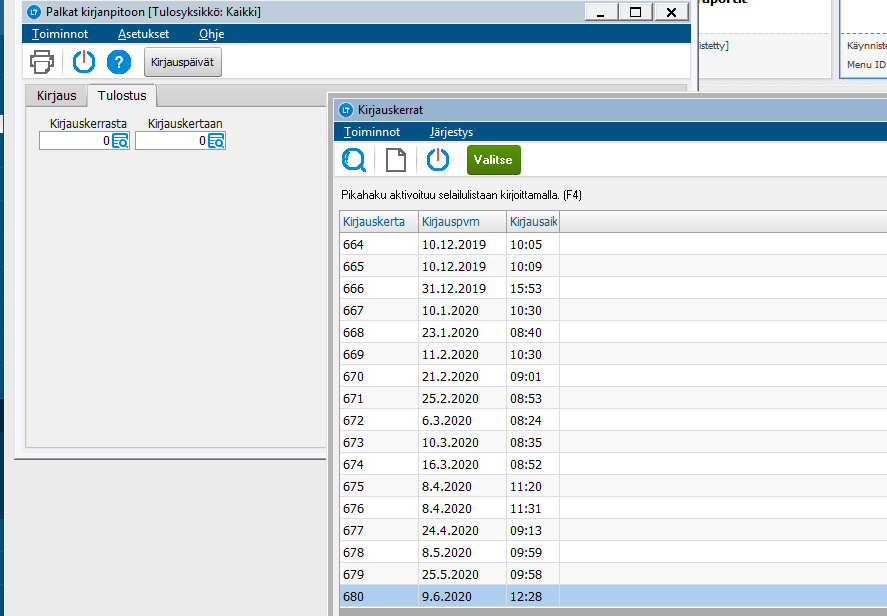Click the Kirjauskerrasta input field
The image size is (887, 616).
[75, 141]
